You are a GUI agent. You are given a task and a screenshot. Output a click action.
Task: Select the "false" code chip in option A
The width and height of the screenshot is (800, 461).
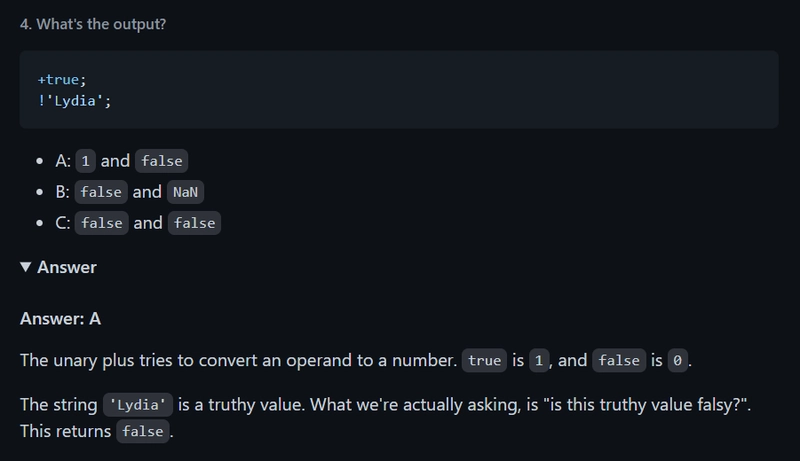(161, 161)
